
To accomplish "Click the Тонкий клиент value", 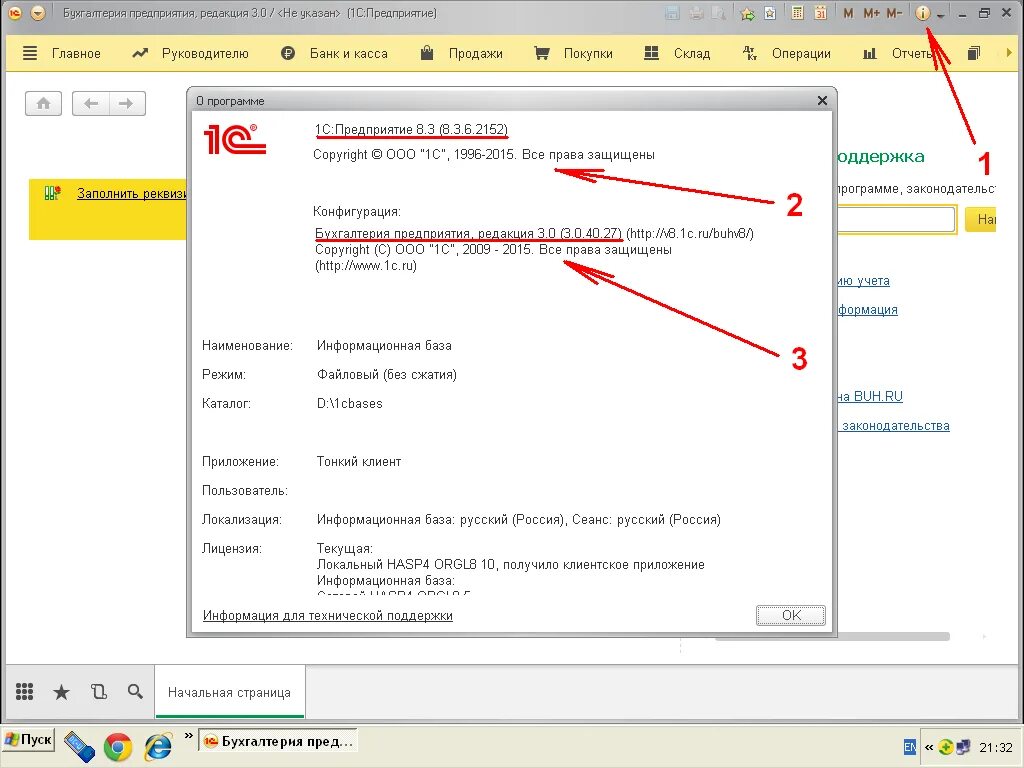I will tap(359, 462).
